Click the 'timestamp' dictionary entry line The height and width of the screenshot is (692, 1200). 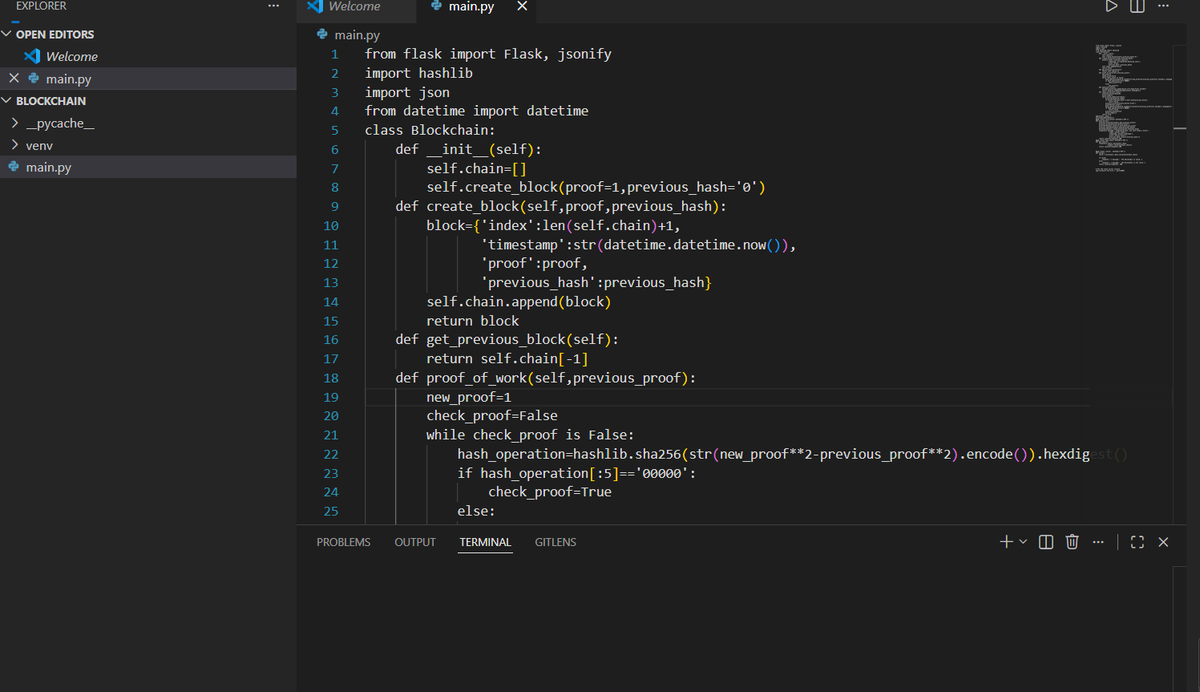click(638, 244)
